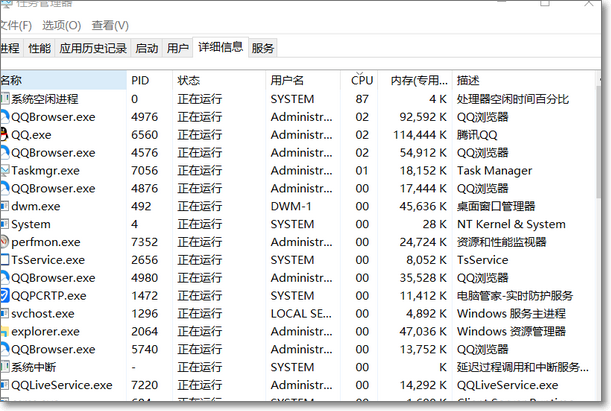Click the CPU value 87
This screenshot has height=411, width=611.
click(362, 99)
